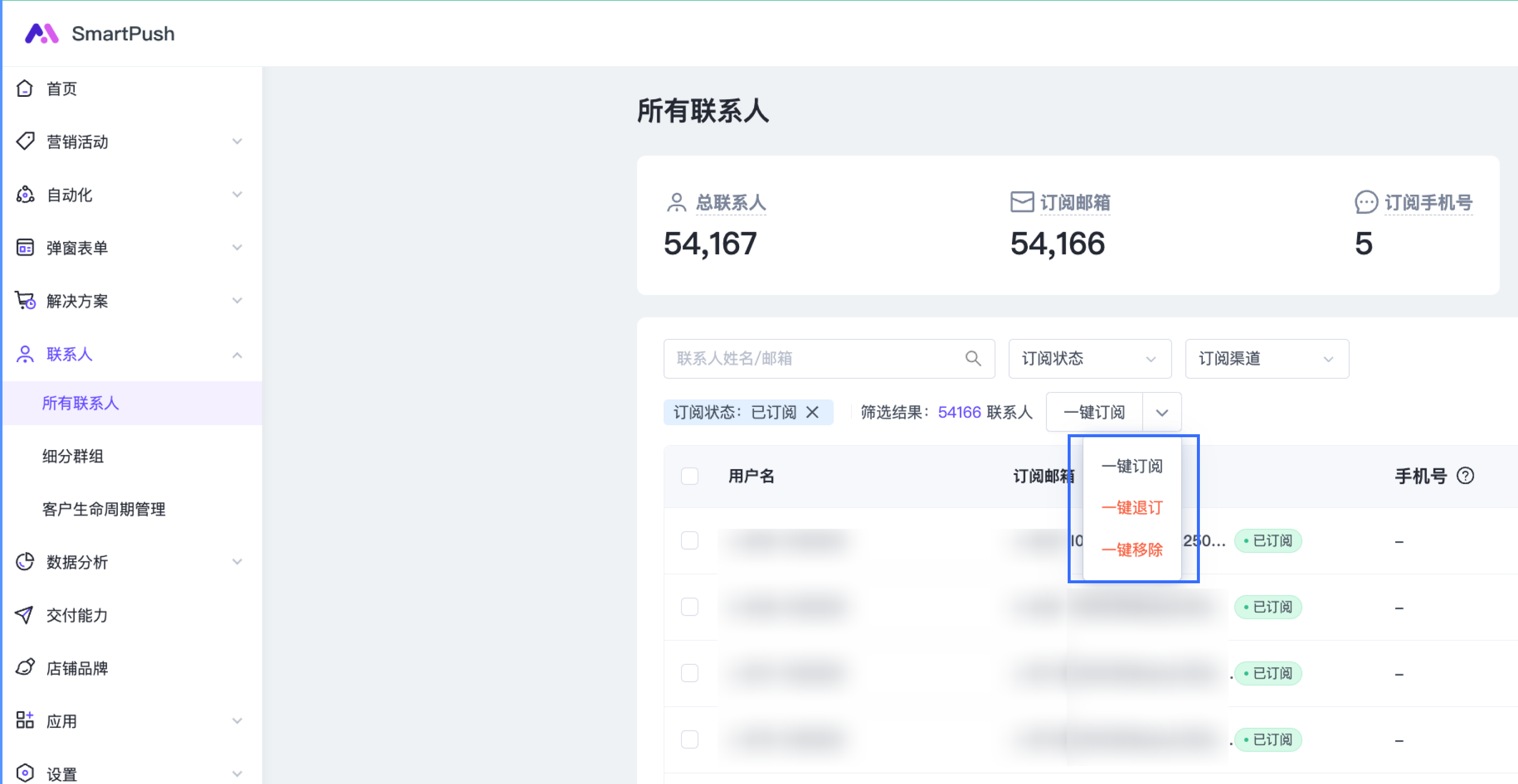Screen dimensions: 1518x784
Task: Toggle the select-all header checkbox
Action: pos(689,475)
